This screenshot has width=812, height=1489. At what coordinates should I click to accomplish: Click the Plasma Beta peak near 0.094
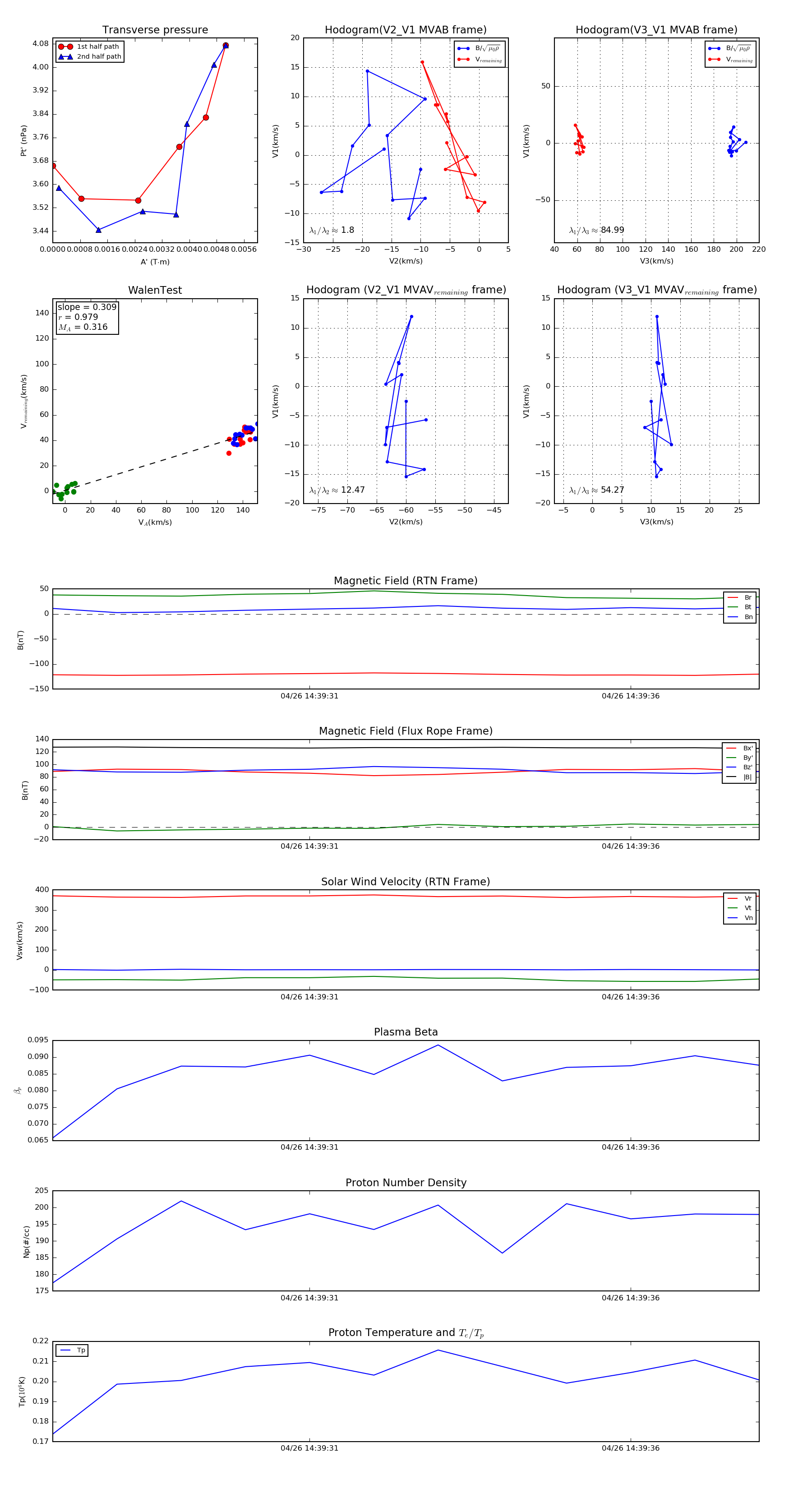(x=438, y=1045)
